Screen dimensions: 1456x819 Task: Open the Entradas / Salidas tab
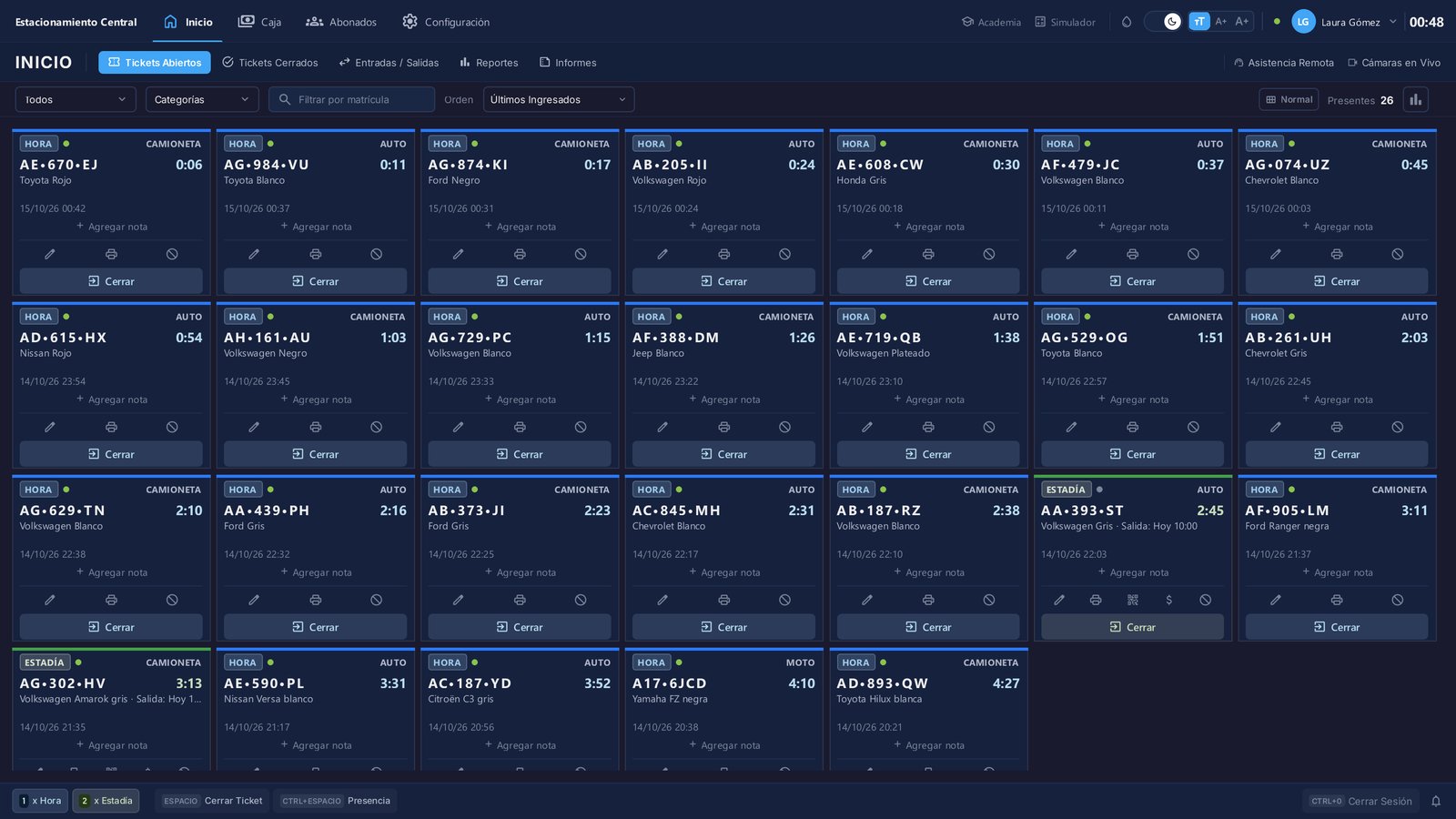click(389, 63)
